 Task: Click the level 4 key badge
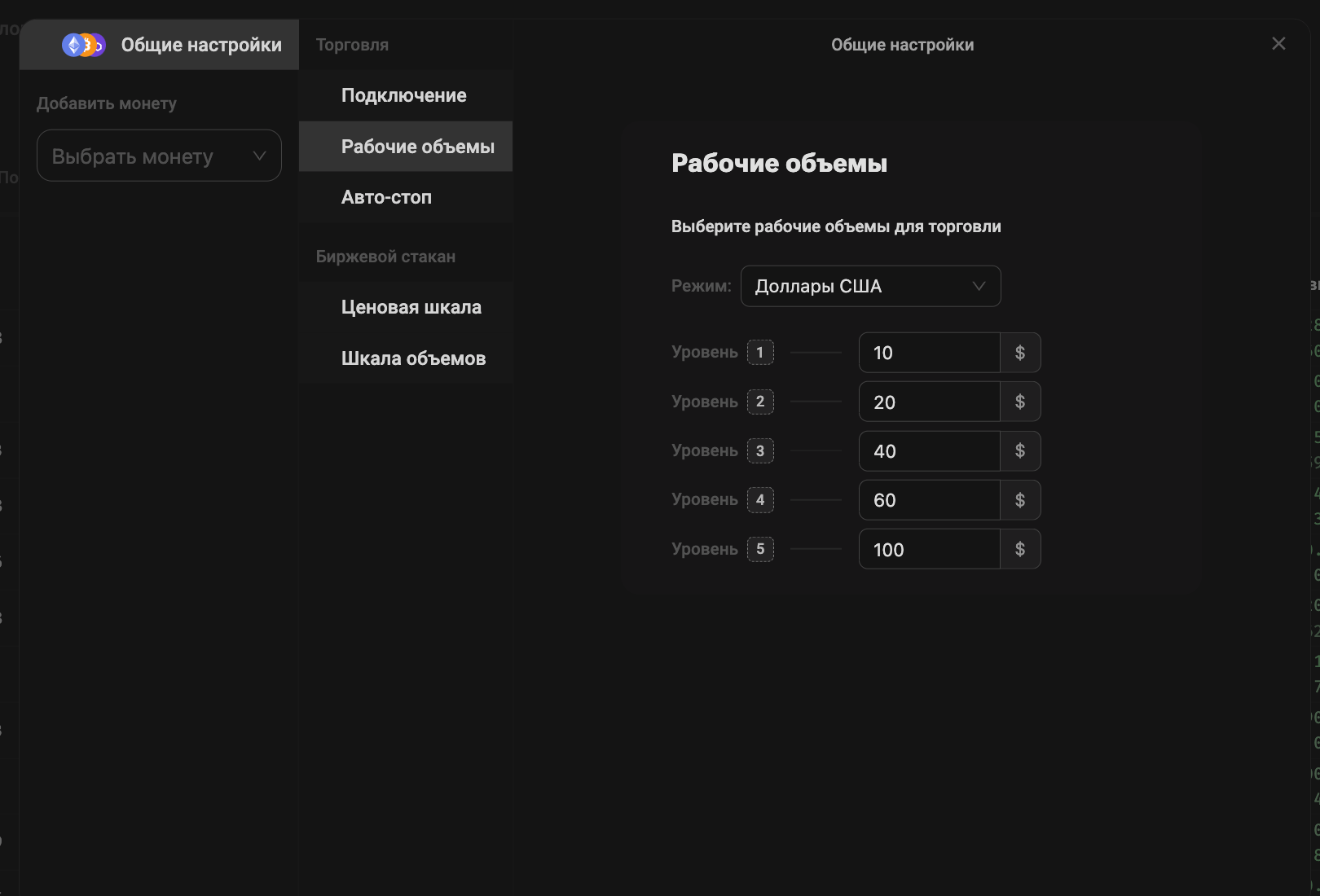[760, 499]
